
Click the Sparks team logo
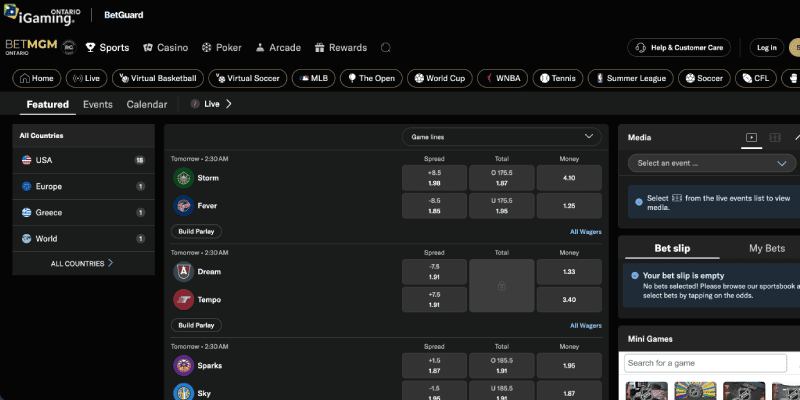(183, 365)
